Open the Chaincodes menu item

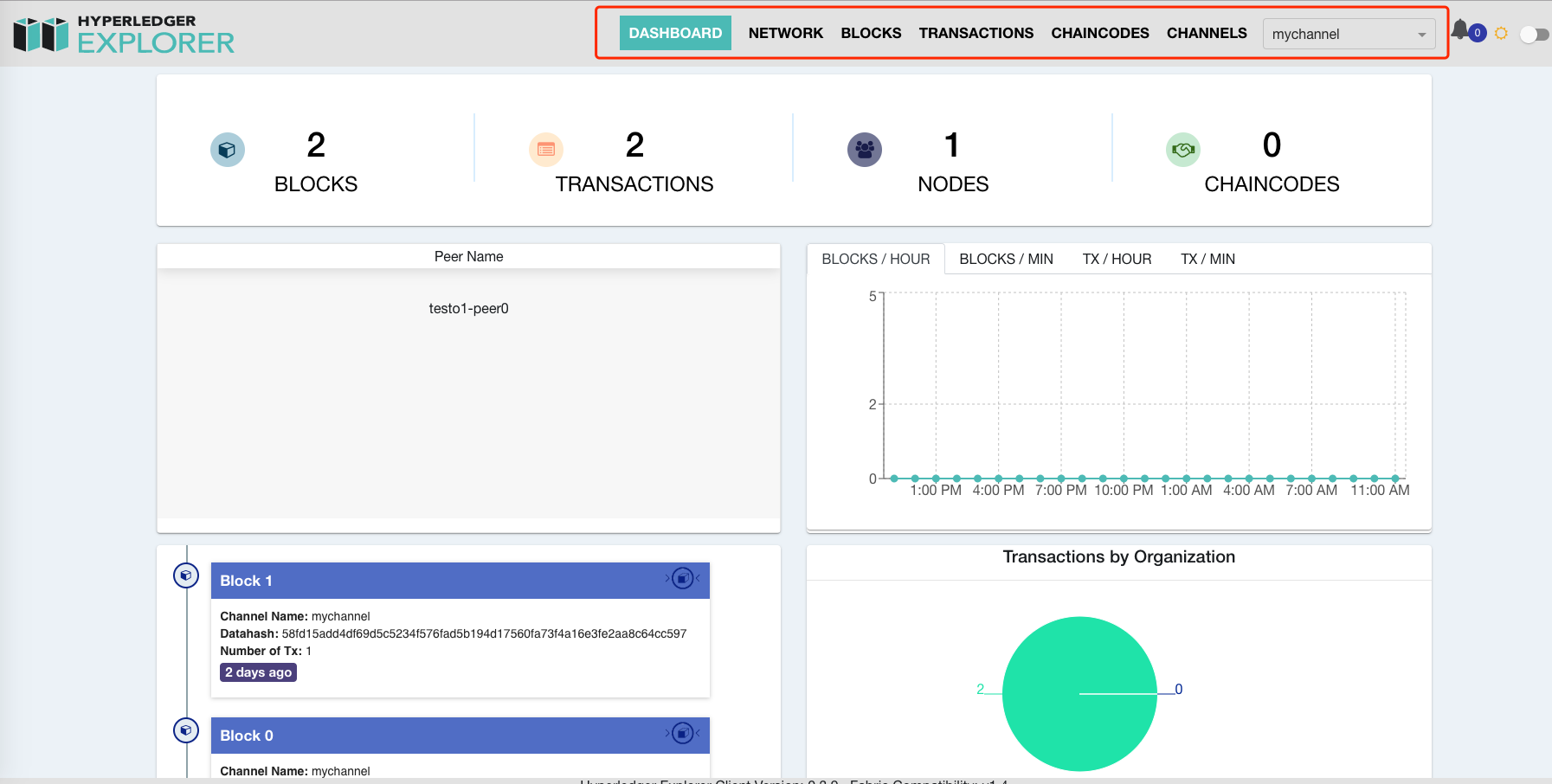[1100, 33]
